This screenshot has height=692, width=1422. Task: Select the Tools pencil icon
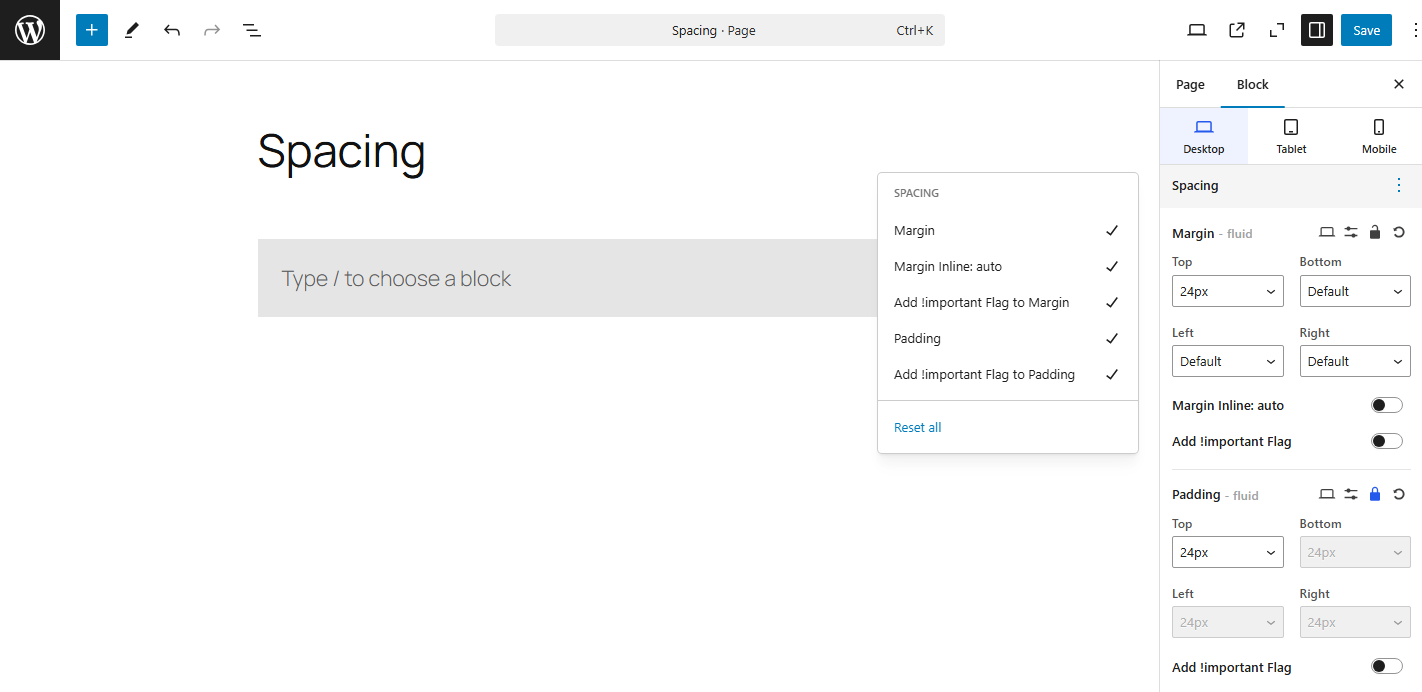point(132,30)
